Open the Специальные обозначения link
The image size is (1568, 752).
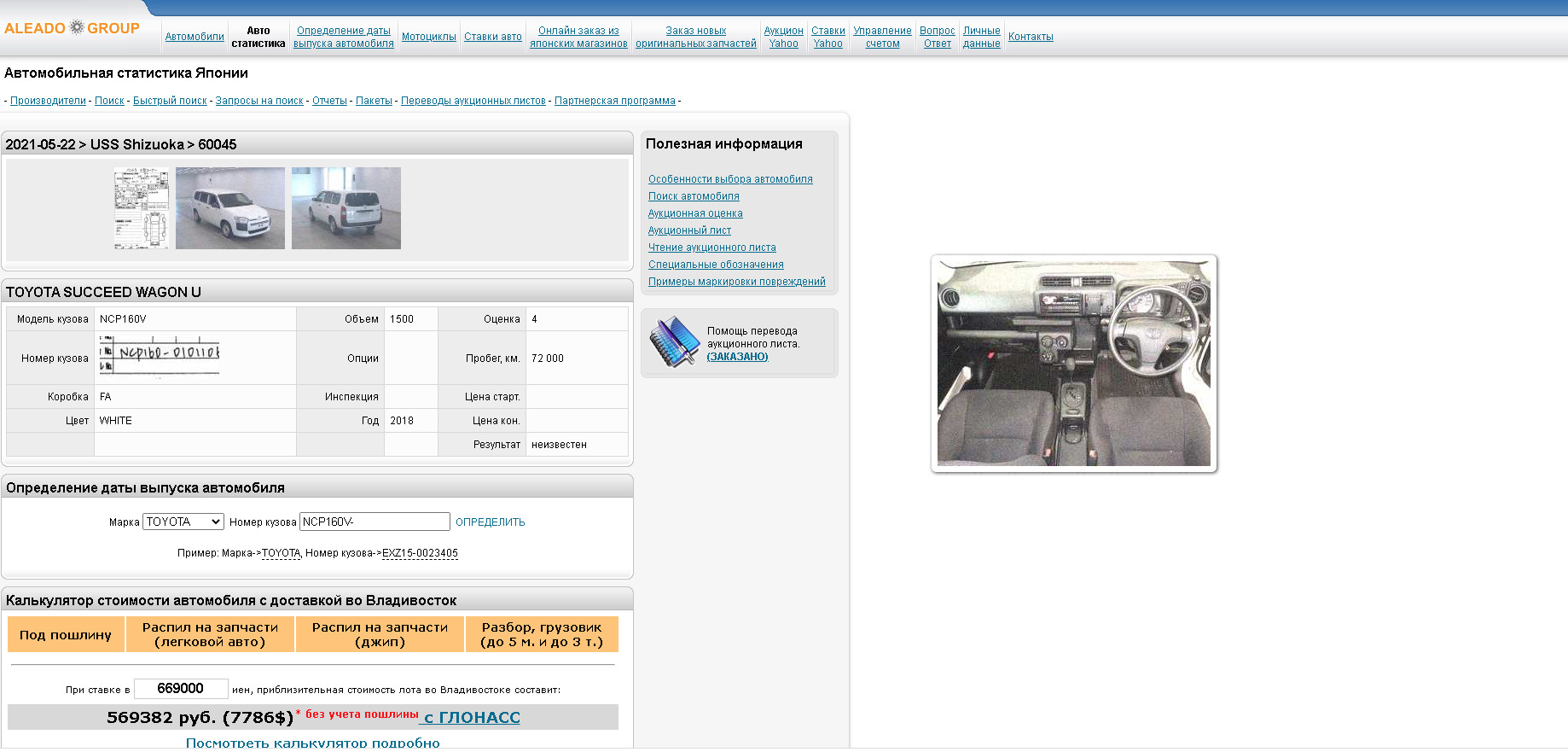point(716,265)
